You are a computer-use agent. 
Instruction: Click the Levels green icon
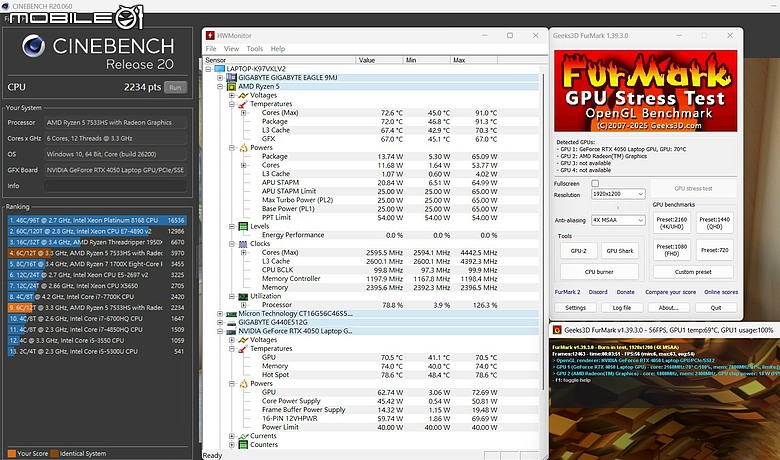(x=243, y=226)
